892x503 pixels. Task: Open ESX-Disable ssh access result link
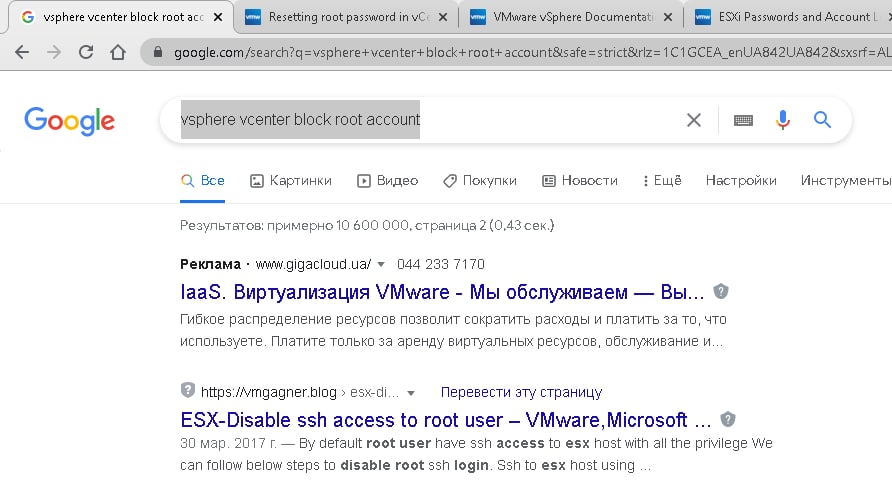click(x=445, y=420)
